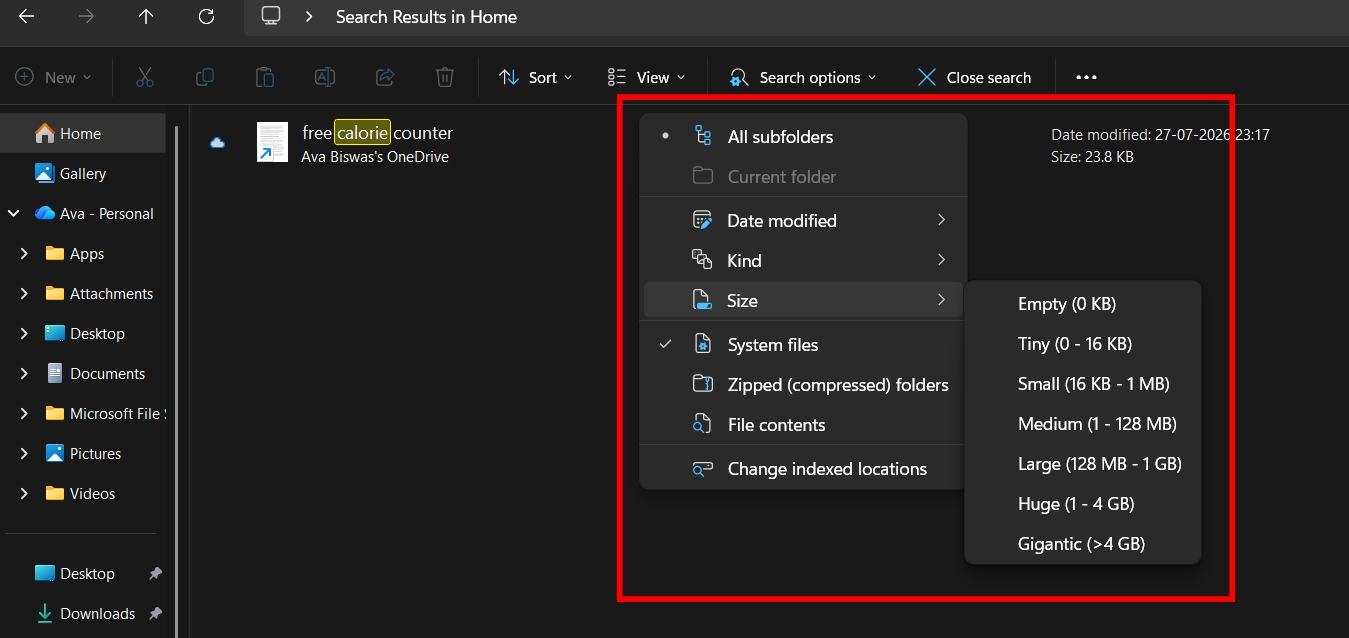Expand the Documents folder chevron
The height and width of the screenshot is (638, 1349).
(24, 374)
